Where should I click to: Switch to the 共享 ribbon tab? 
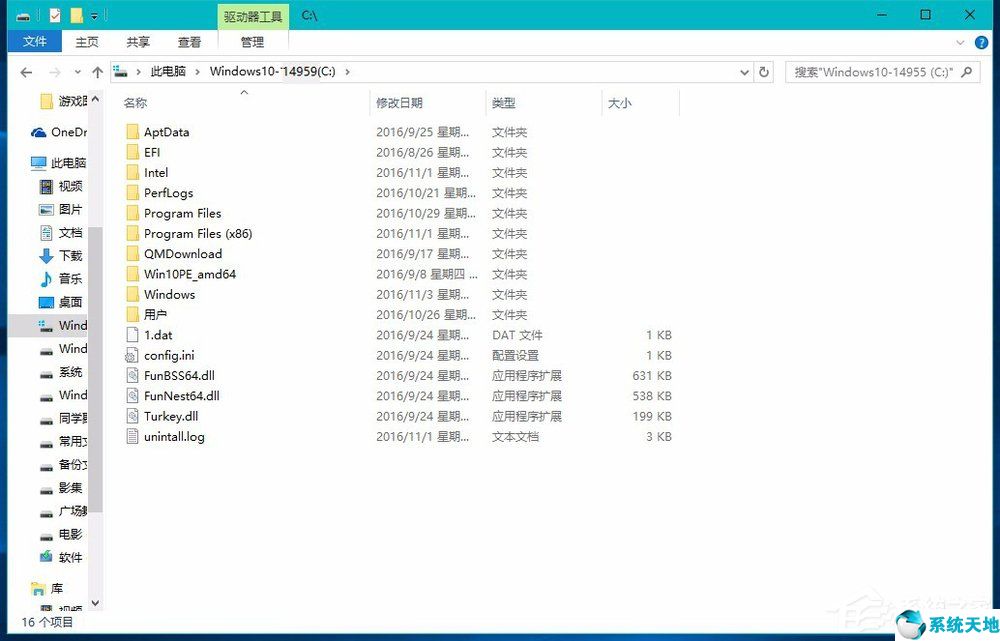(138, 41)
